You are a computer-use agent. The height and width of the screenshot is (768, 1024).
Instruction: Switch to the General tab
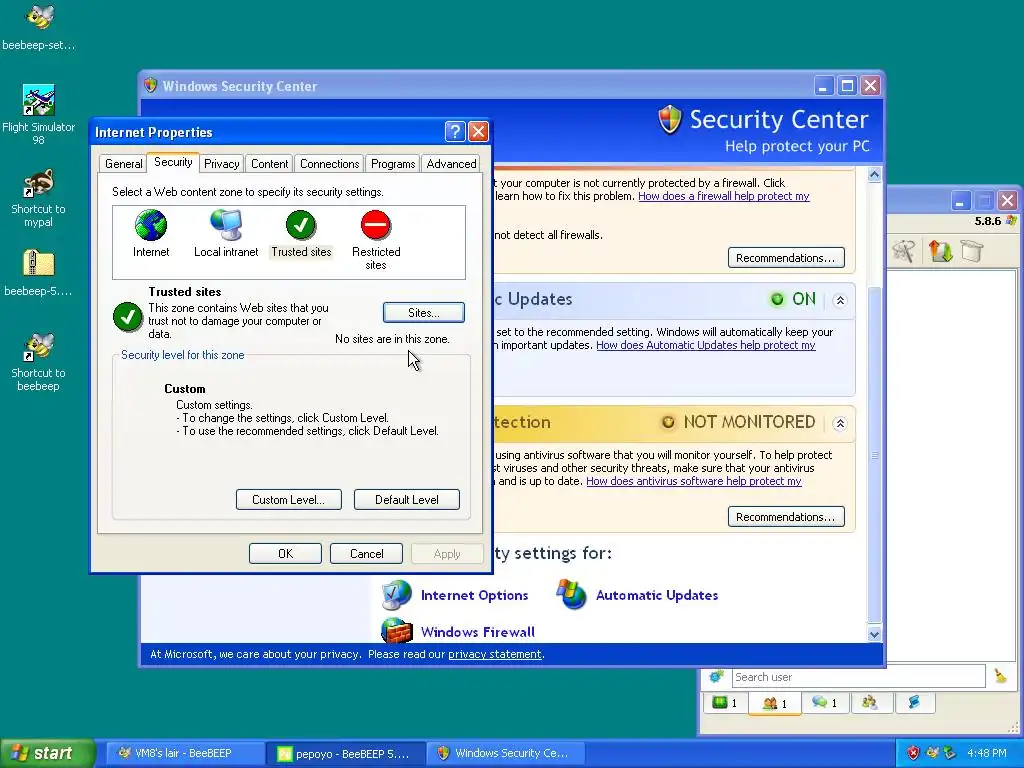pos(123,163)
